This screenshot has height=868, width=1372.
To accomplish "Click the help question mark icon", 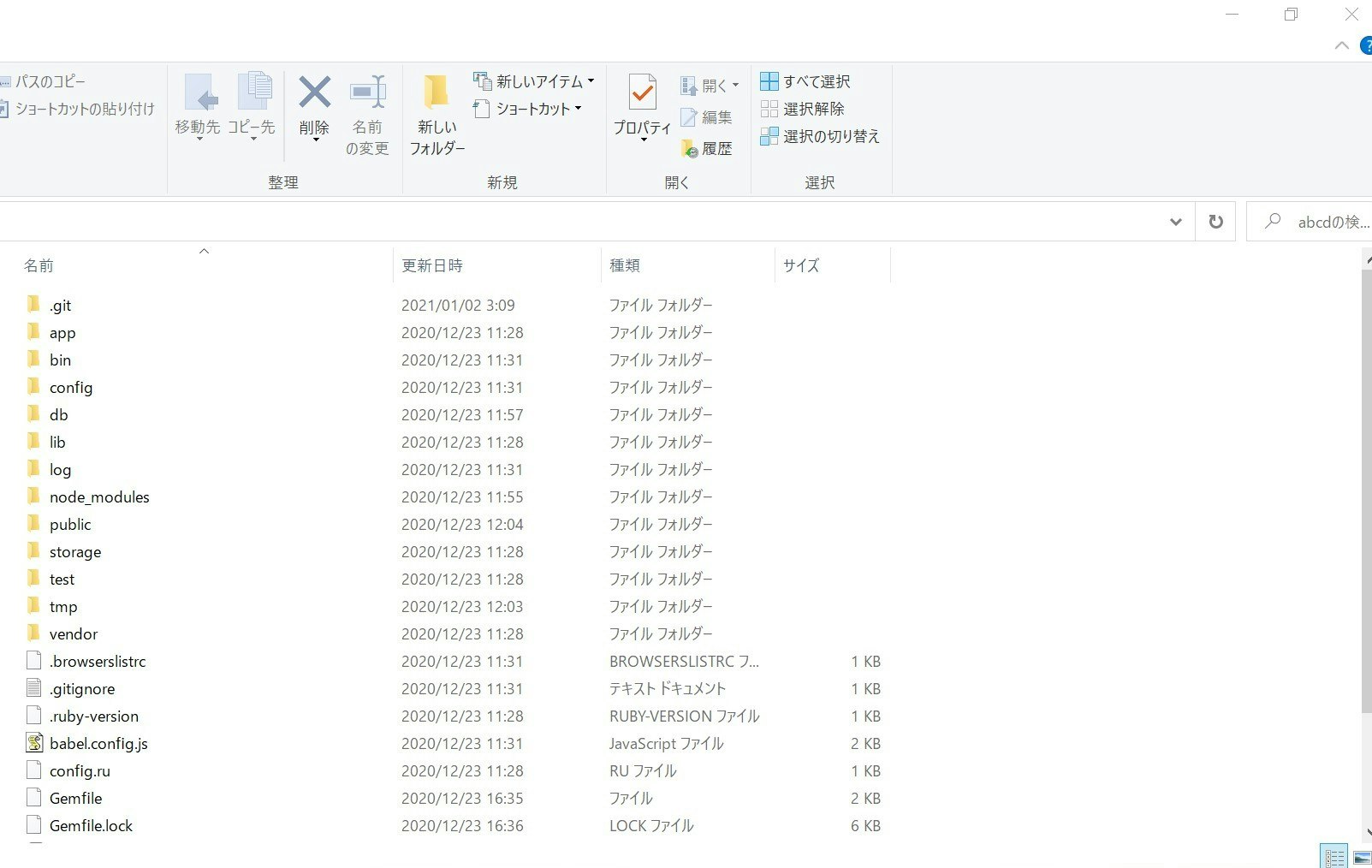I will click(x=1366, y=45).
